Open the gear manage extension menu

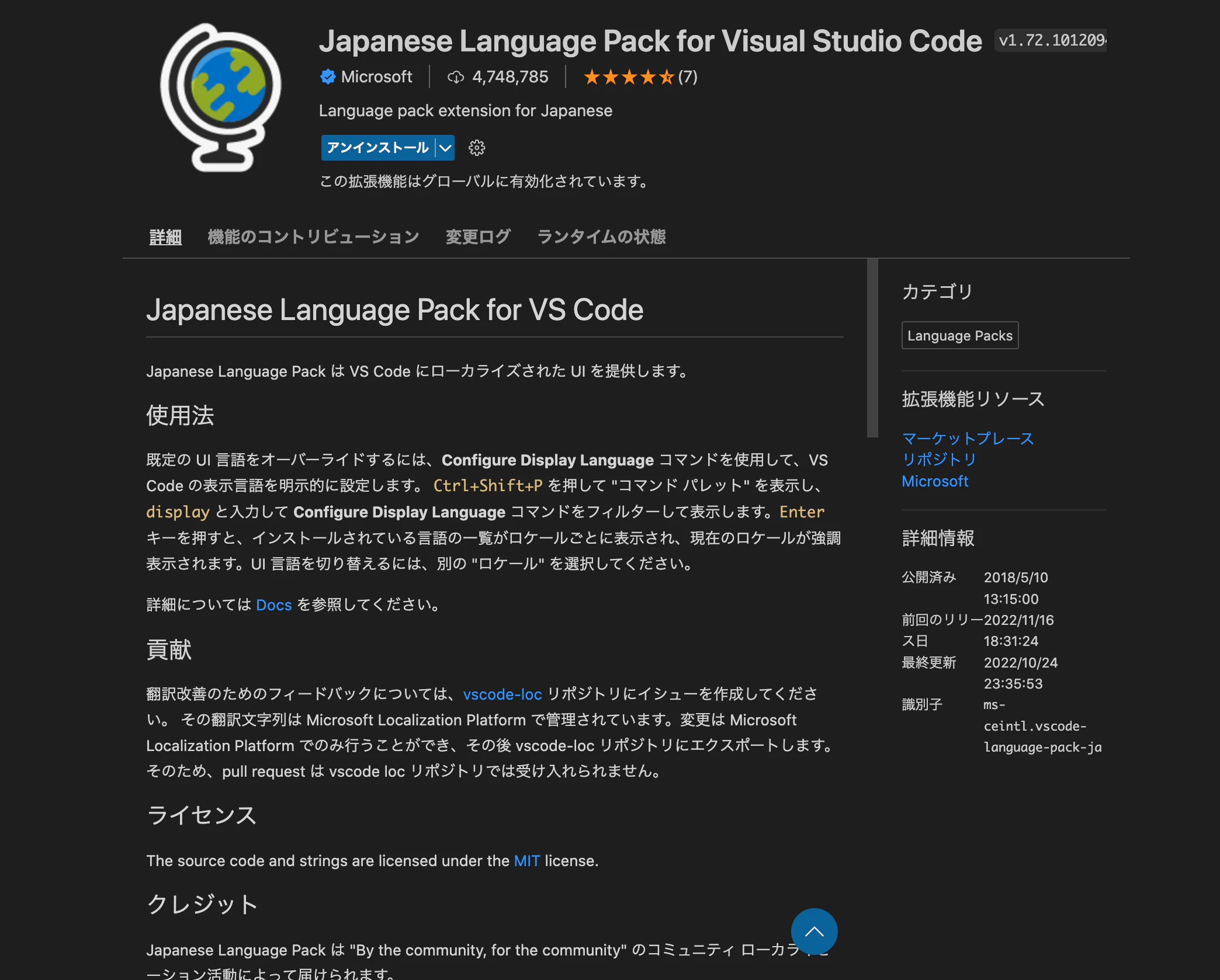click(477, 148)
